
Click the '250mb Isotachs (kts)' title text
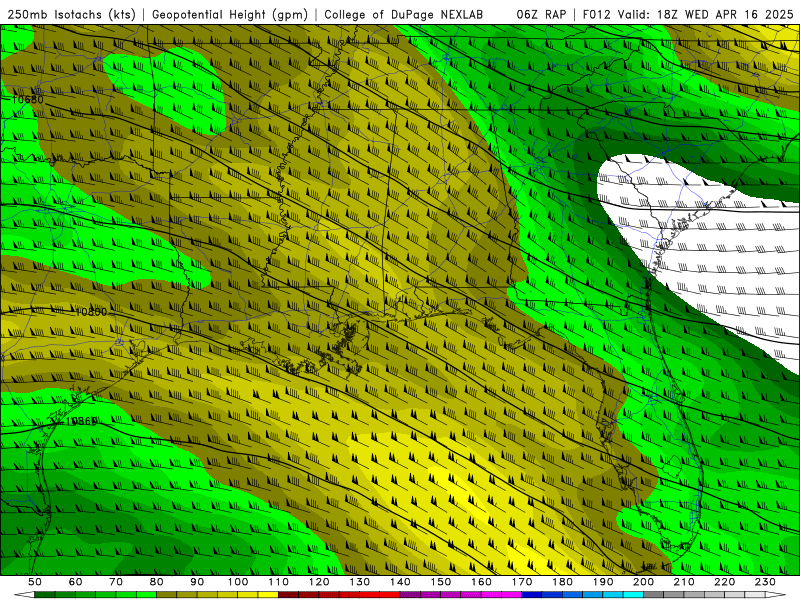[x=72, y=14]
